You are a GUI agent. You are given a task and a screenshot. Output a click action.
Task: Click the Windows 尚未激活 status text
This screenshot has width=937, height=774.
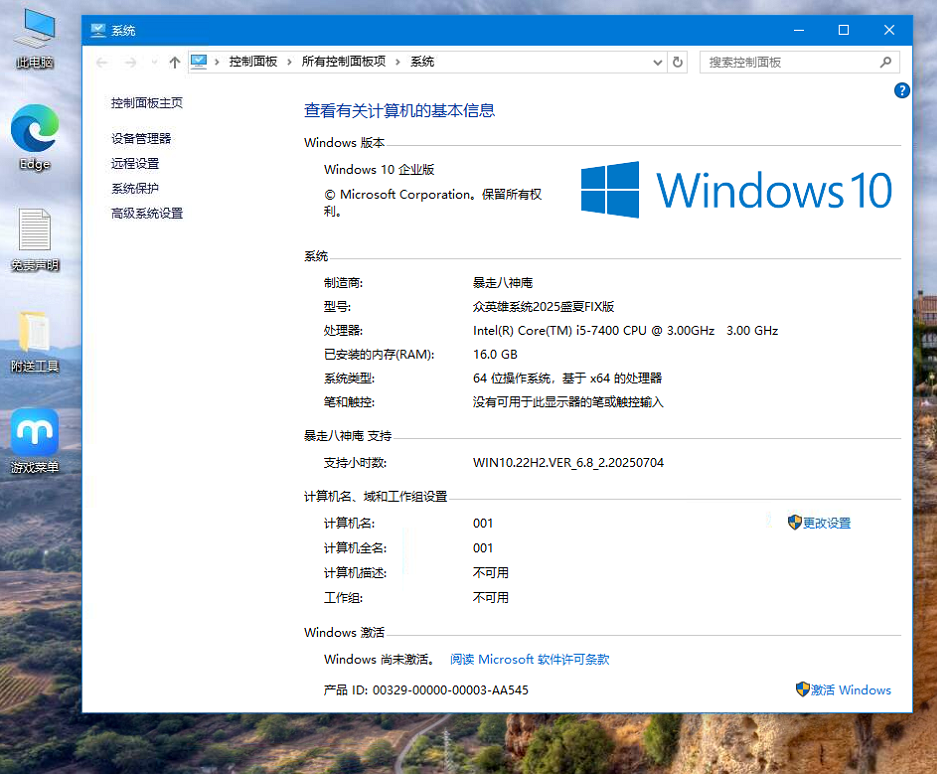(x=379, y=659)
